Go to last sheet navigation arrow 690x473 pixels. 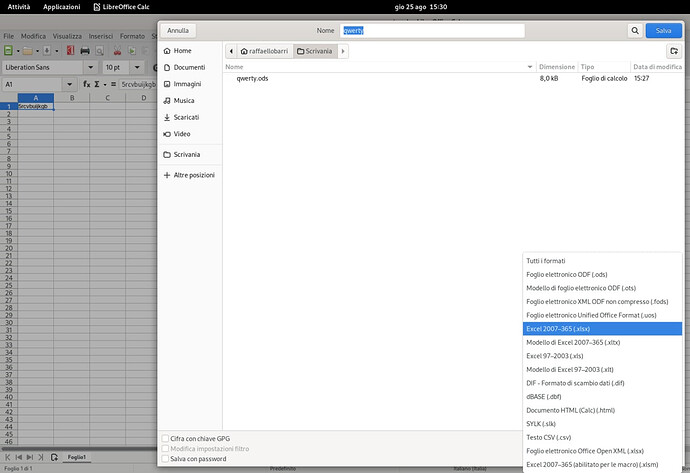pos(41,457)
